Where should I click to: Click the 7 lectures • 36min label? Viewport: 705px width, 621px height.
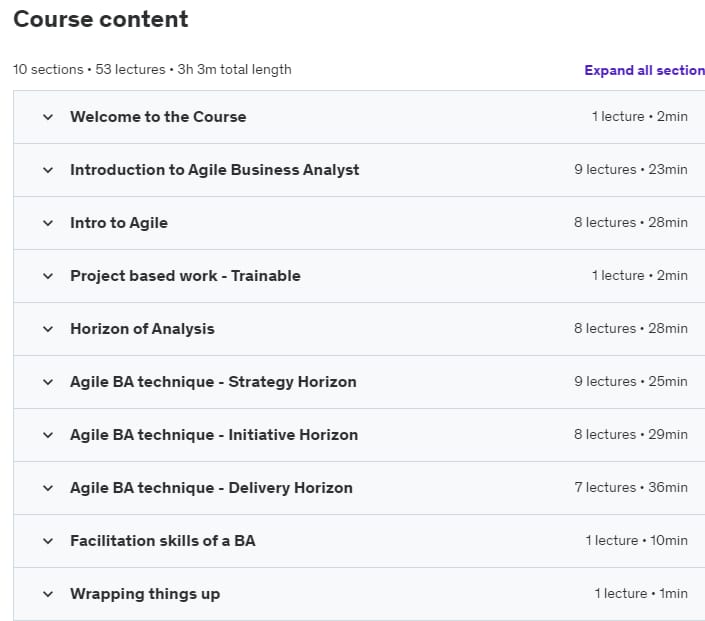point(631,488)
